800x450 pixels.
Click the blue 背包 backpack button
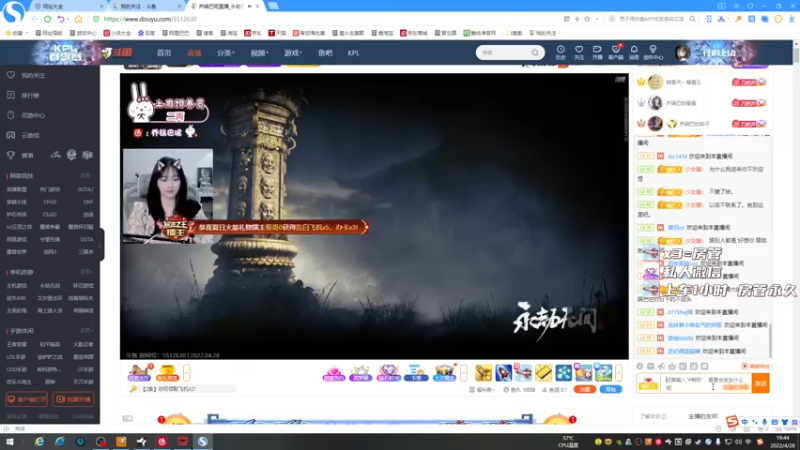click(x=610, y=389)
